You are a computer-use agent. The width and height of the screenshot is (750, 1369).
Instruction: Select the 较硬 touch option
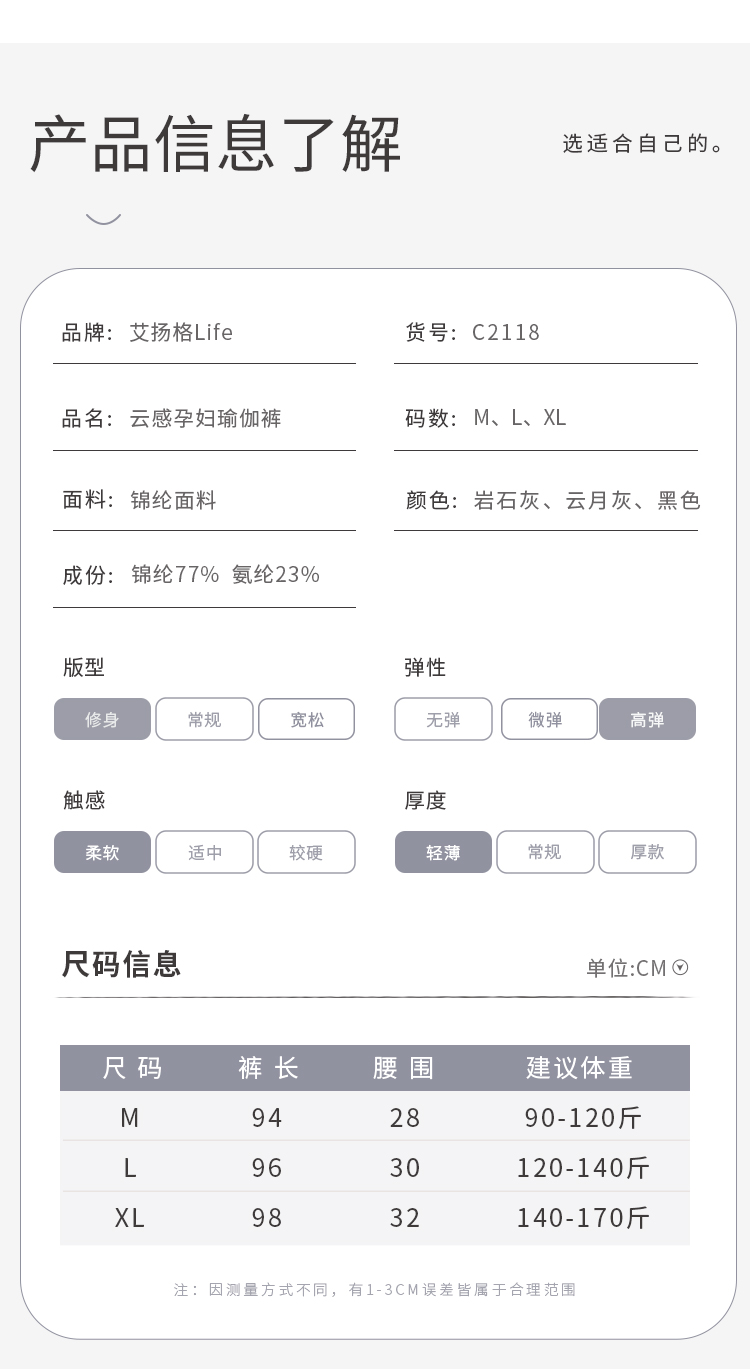(x=307, y=852)
